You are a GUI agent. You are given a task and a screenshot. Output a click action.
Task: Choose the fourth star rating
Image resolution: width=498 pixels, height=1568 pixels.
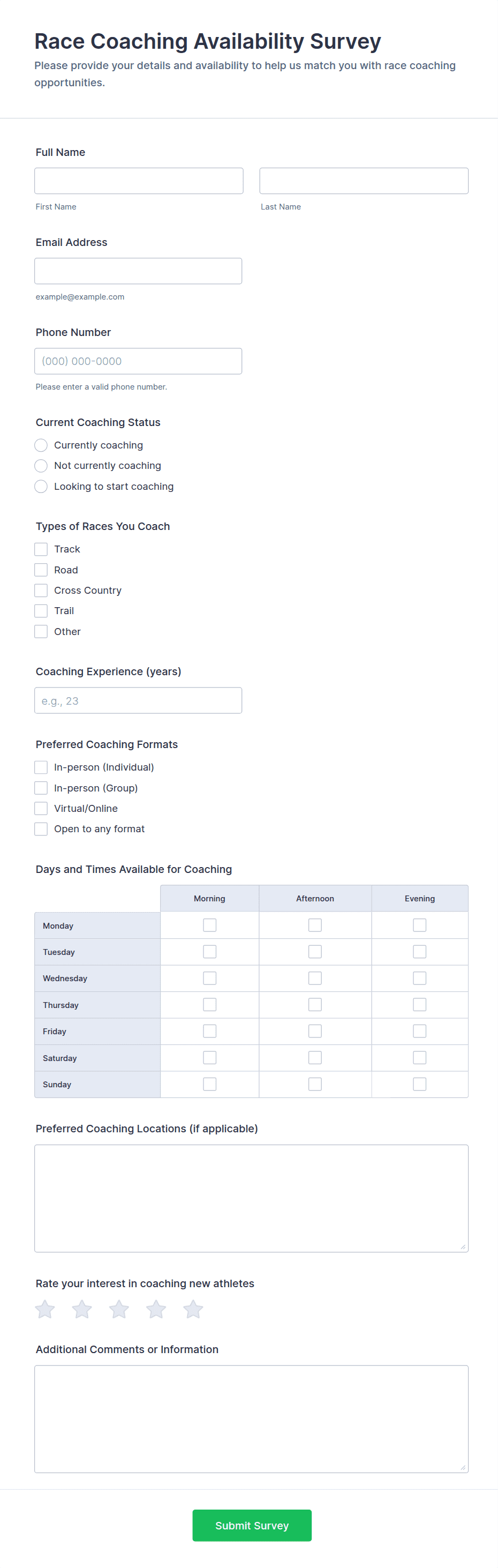pos(156,1309)
